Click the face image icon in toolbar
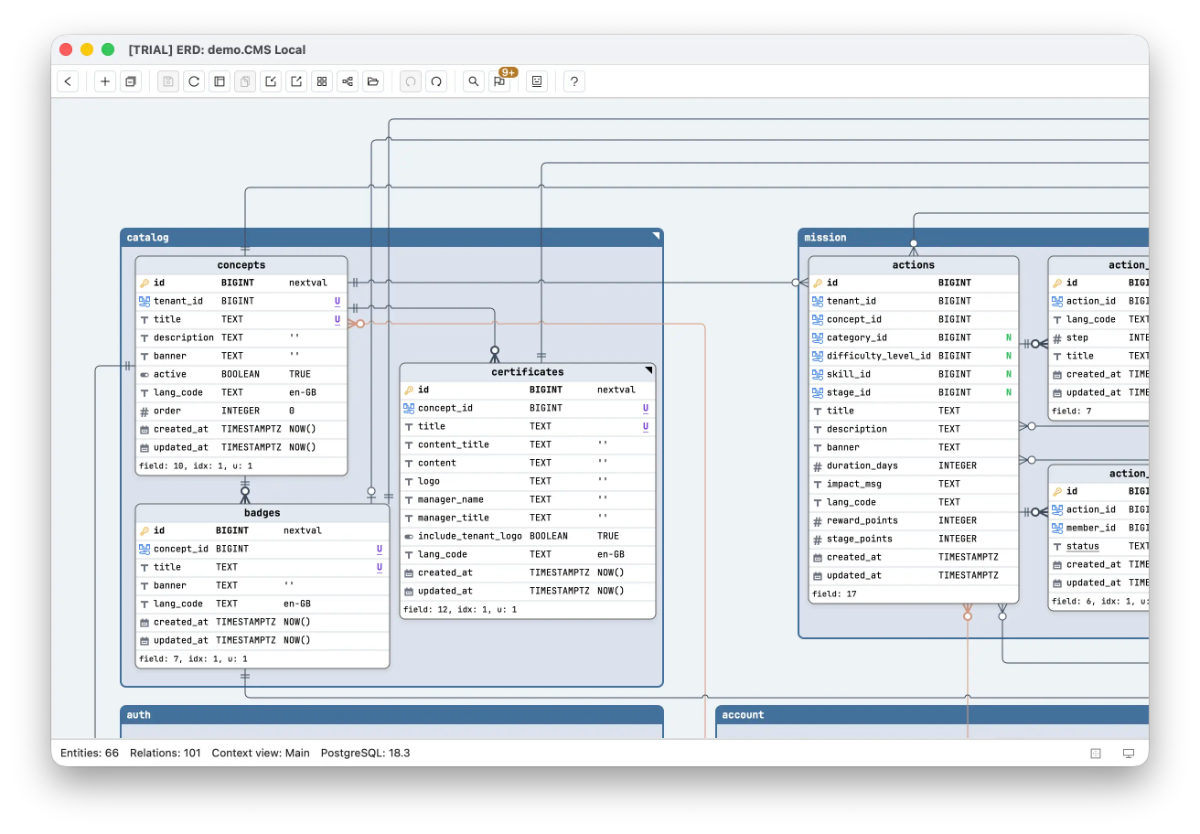The image size is (1200, 834). click(537, 82)
